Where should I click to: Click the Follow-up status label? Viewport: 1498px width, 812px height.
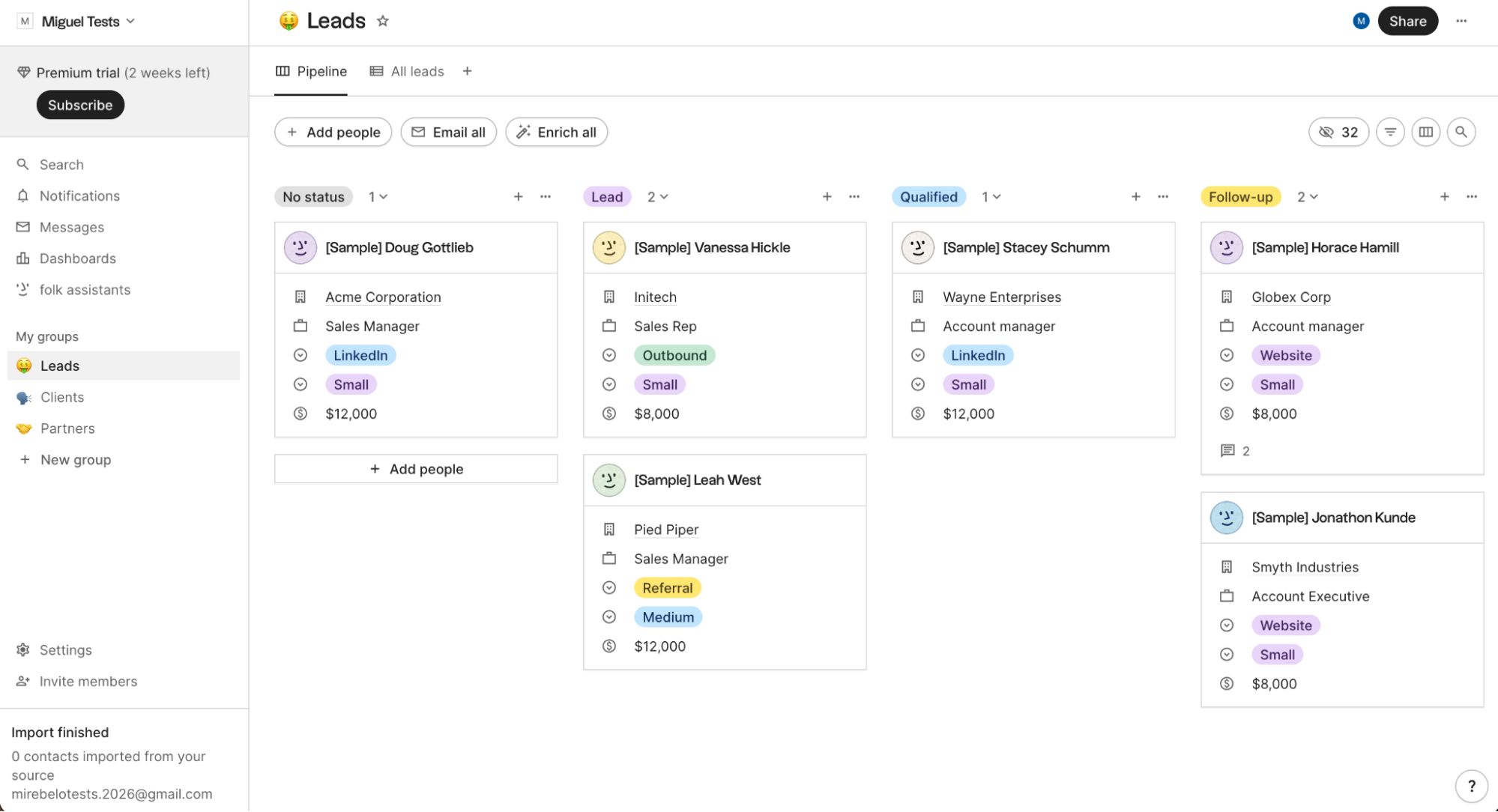(x=1240, y=197)
